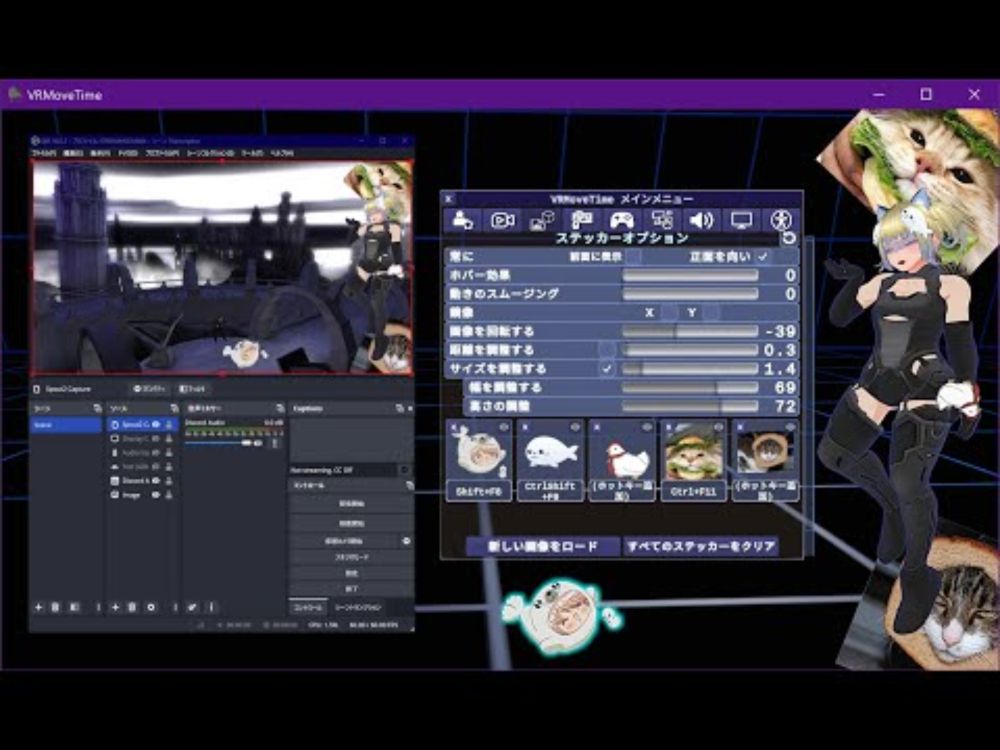The height and width of the screenshot is (750, 1000).
Task: Click the フィルタ button in OBS source toolbar
Action: 192,388
